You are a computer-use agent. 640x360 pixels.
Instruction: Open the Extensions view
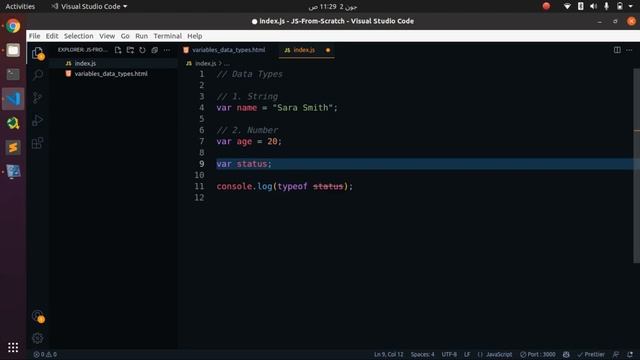coord(38,143)
